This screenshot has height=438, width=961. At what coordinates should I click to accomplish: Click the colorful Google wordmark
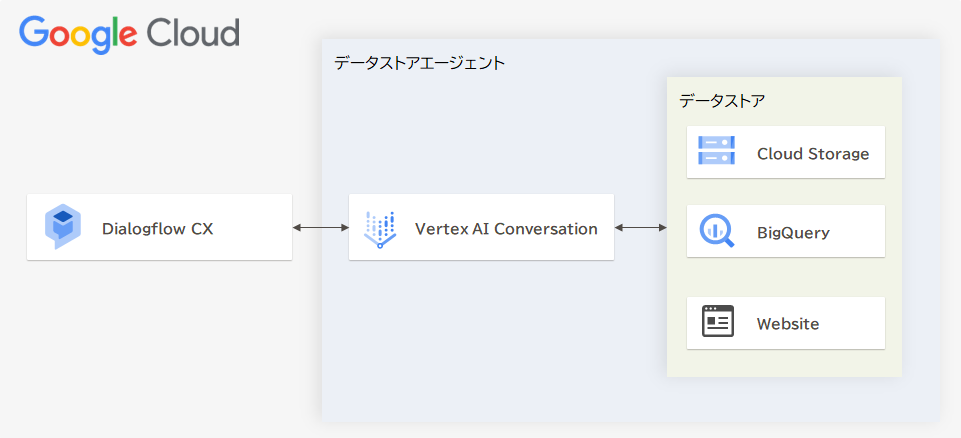tap(78, 33)
